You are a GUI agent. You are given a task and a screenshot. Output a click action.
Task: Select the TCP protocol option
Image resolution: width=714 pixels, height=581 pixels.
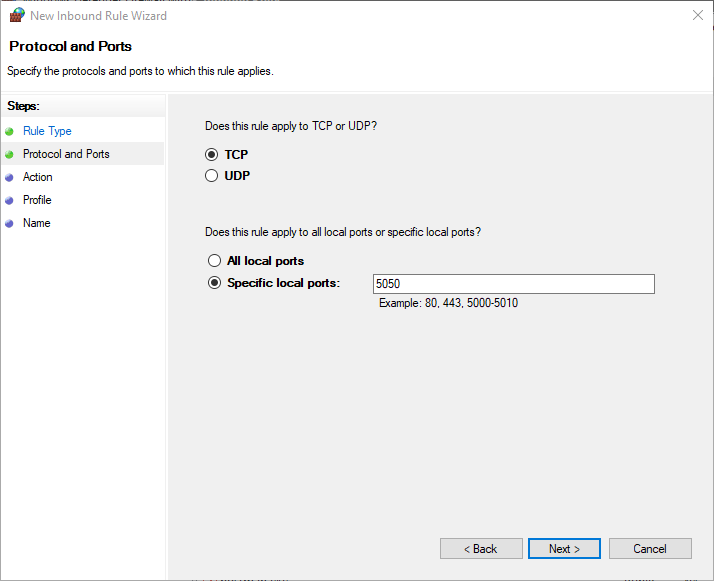point(212,155)
